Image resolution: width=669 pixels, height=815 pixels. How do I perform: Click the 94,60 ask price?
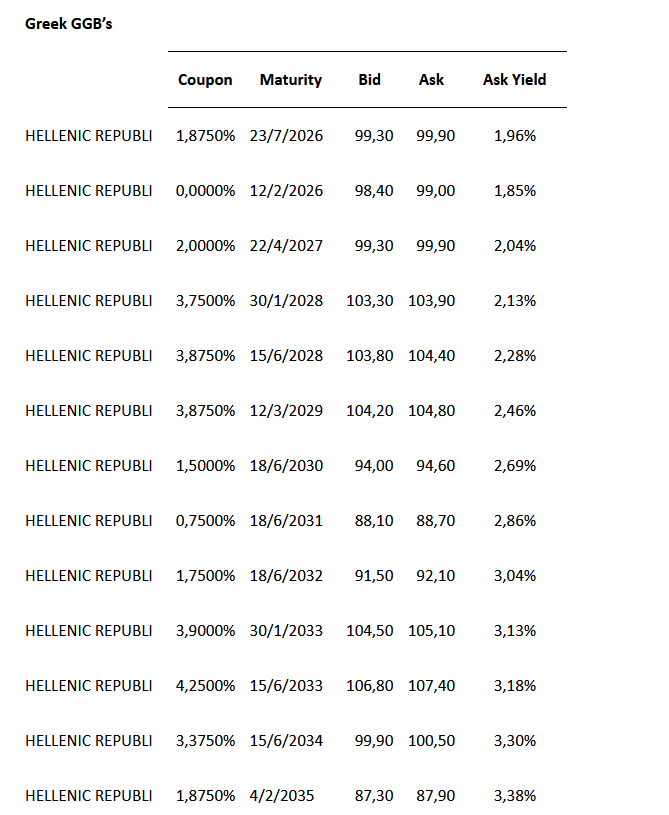pos(435,465)
